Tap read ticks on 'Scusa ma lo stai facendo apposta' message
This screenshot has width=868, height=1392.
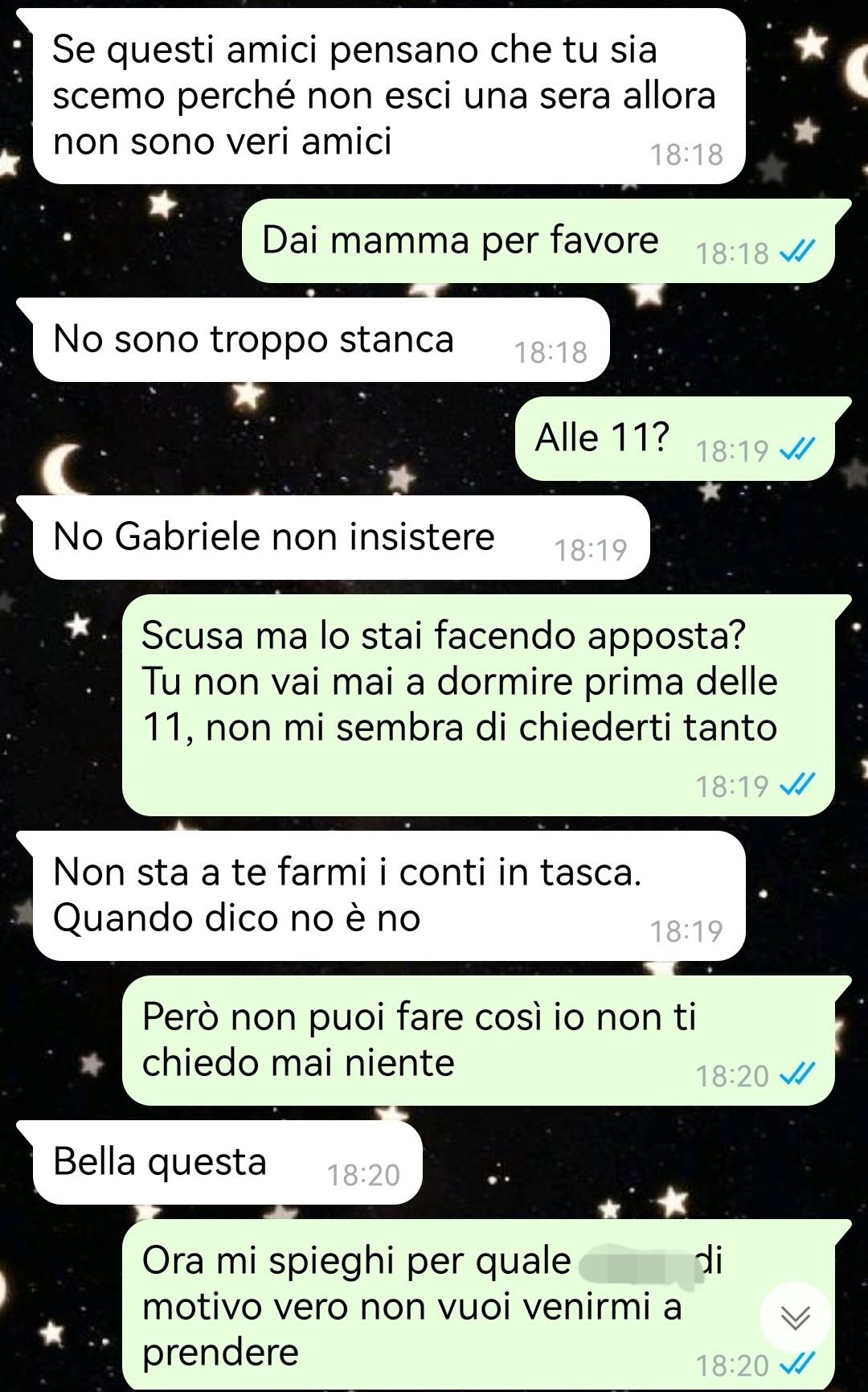pyautogui.click(x=798, y=786)
